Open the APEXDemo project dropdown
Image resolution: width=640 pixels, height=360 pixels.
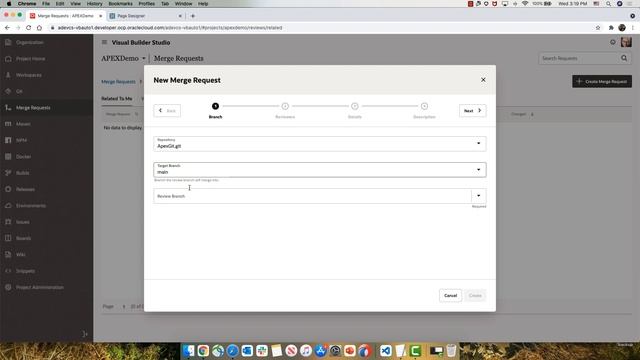point(123,58)
